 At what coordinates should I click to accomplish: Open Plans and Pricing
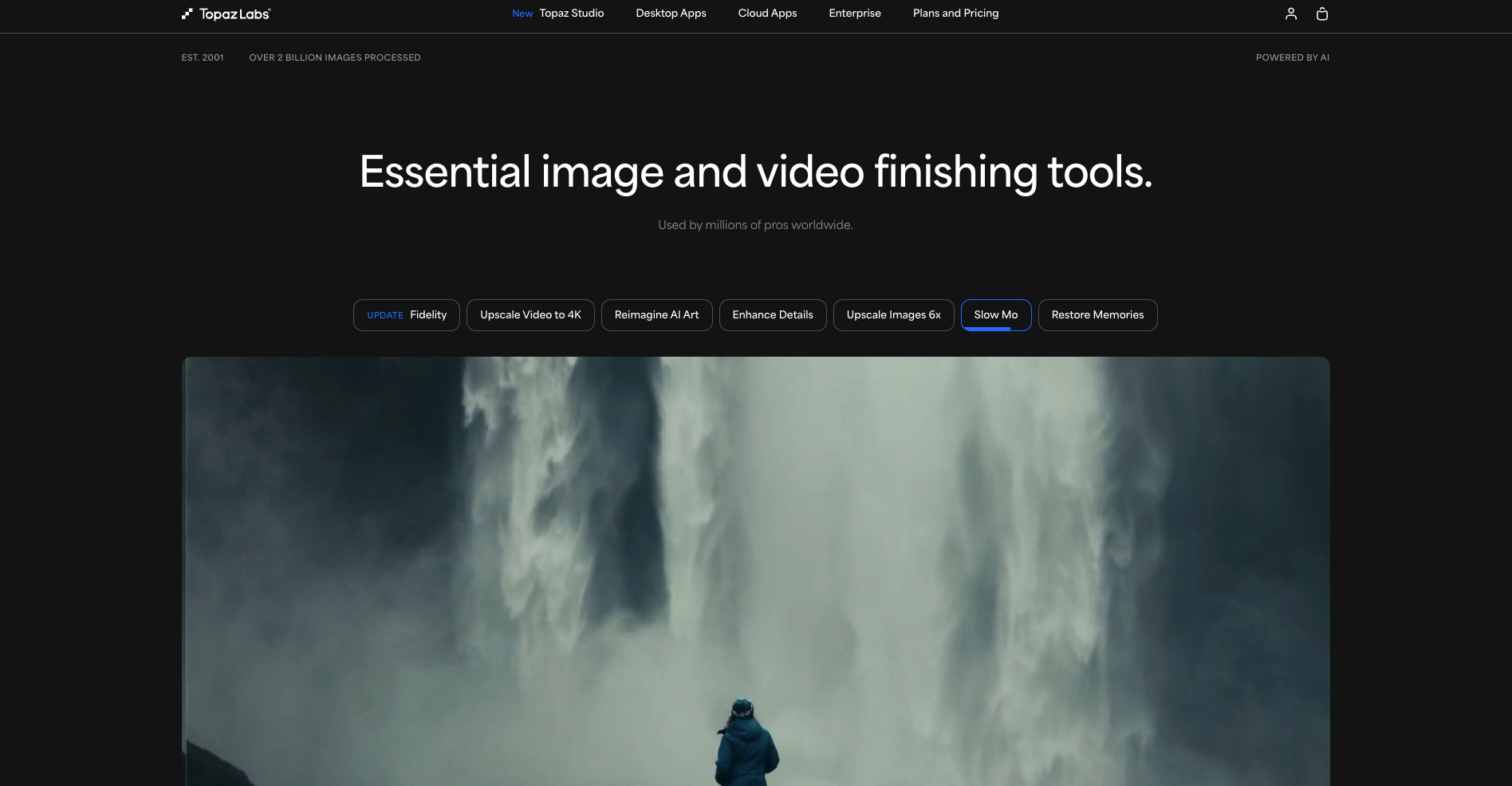coord(955,13)
